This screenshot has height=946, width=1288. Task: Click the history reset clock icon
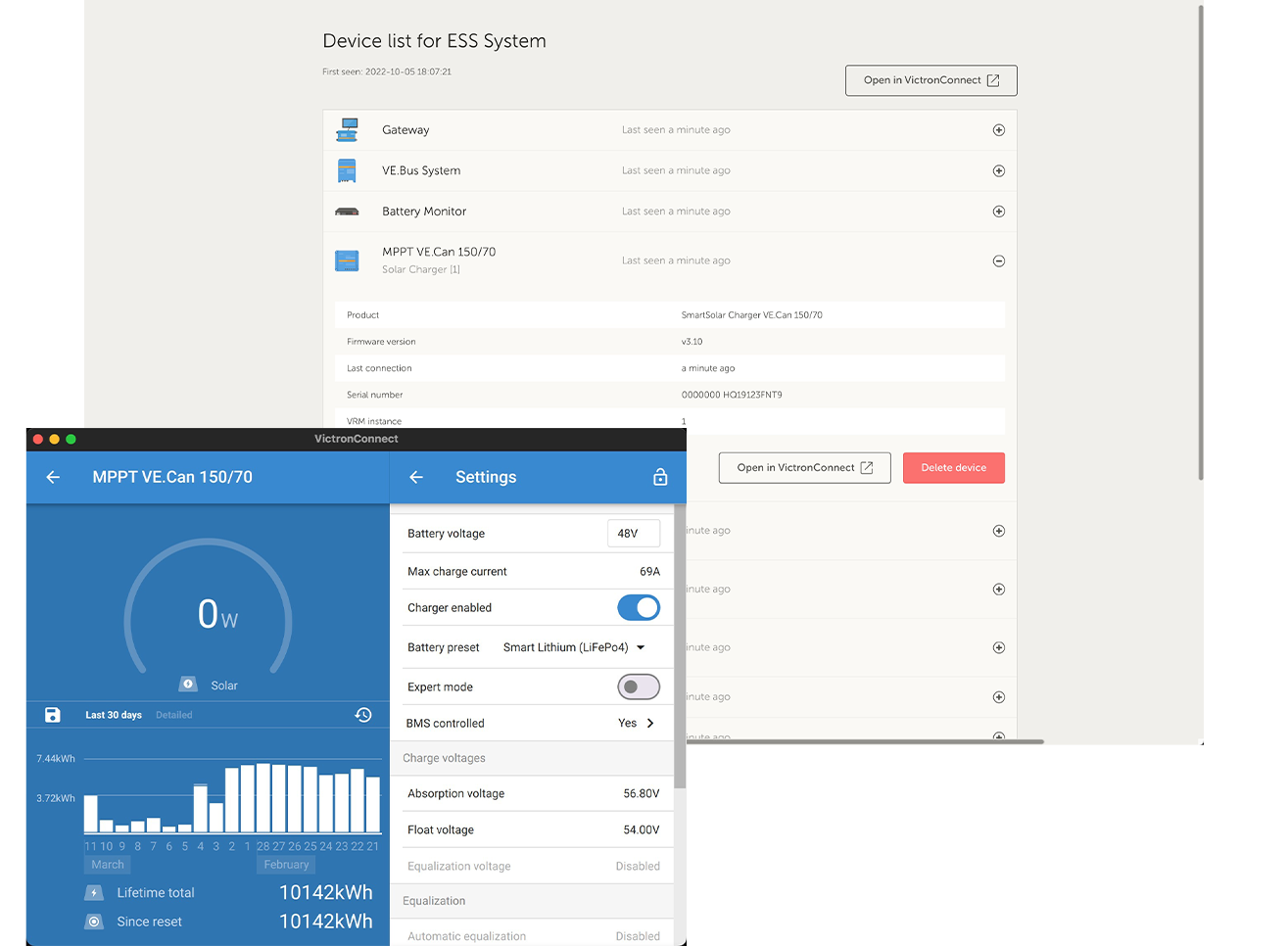[363, 715]
